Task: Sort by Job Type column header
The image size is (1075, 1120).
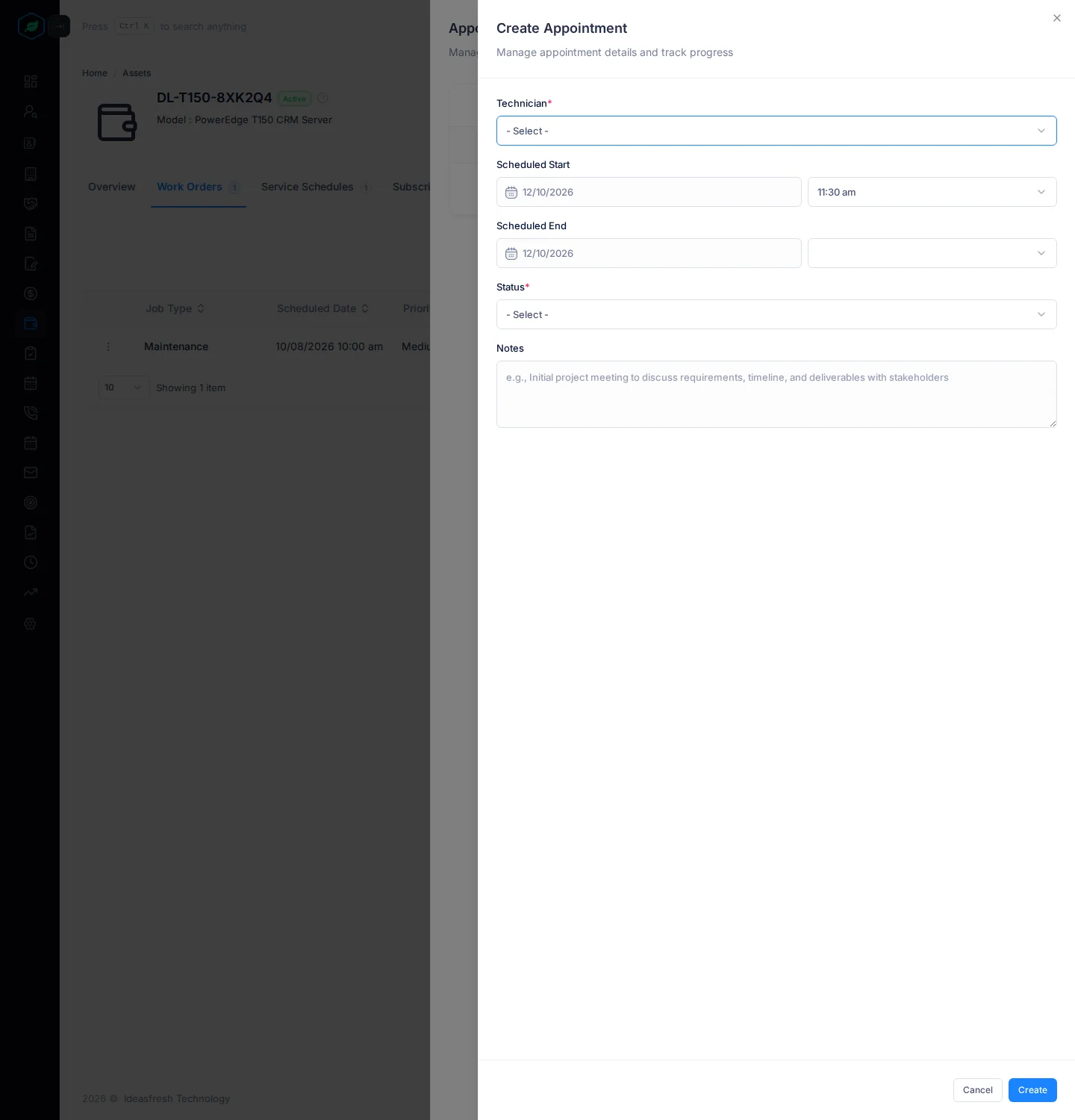Action: coord(175,308)
